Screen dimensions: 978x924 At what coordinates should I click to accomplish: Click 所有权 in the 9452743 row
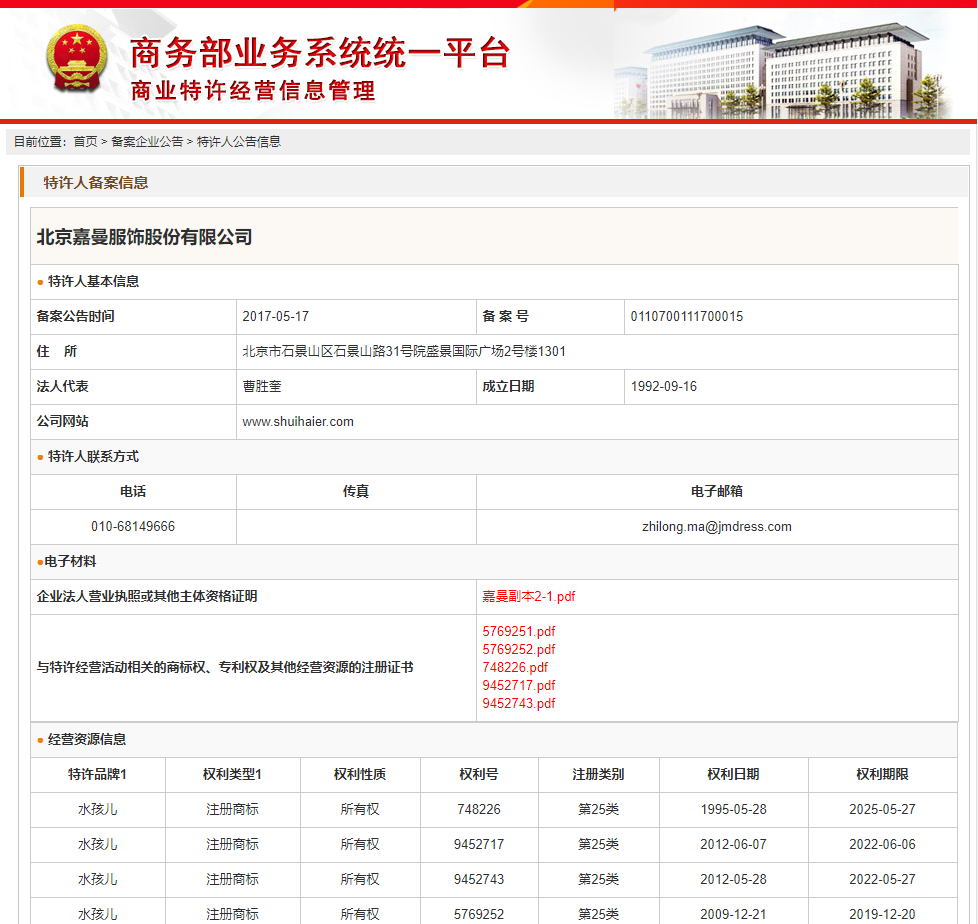[x=360, y=879]
